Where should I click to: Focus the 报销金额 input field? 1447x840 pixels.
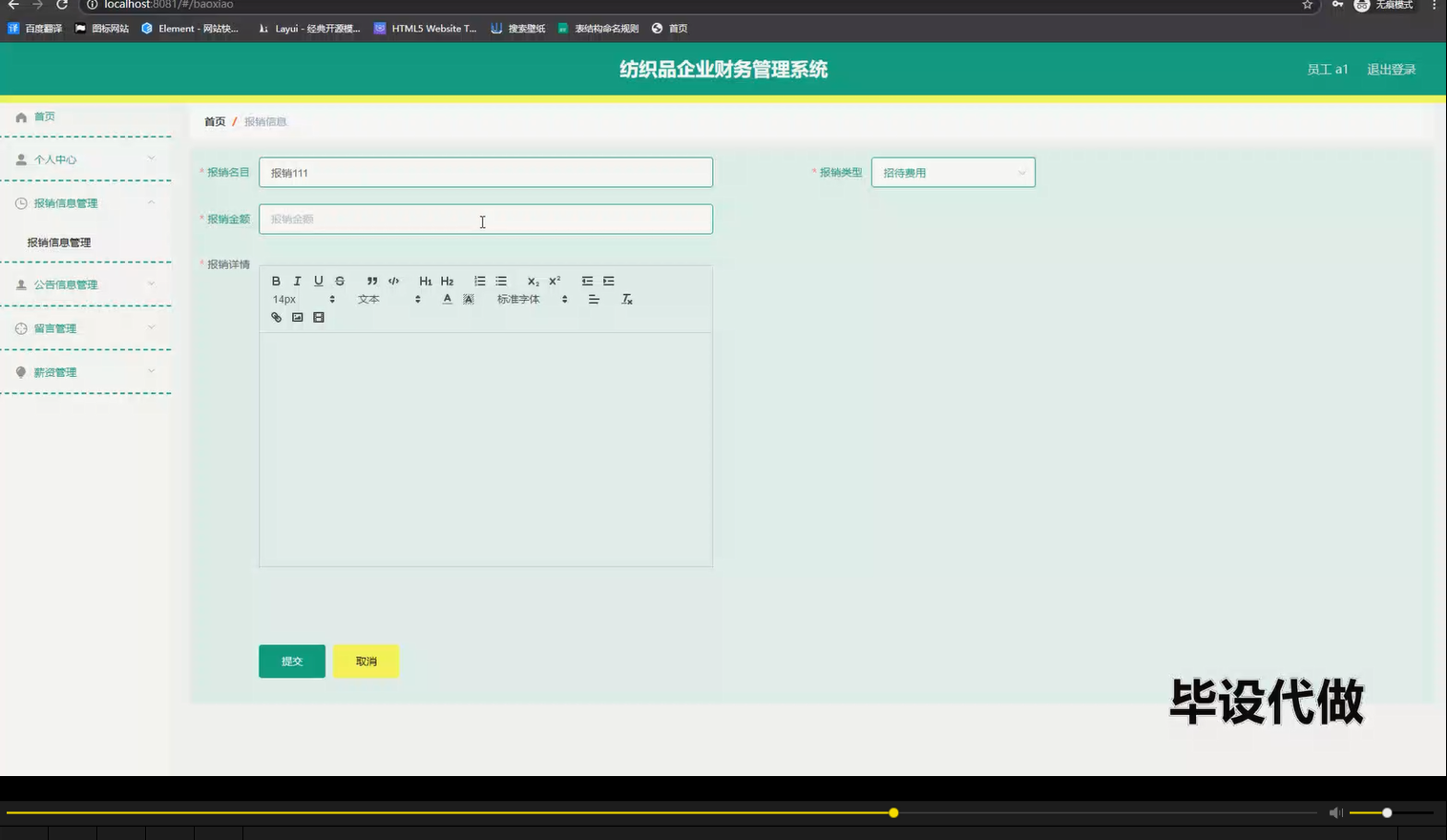(x=485, y=219)
